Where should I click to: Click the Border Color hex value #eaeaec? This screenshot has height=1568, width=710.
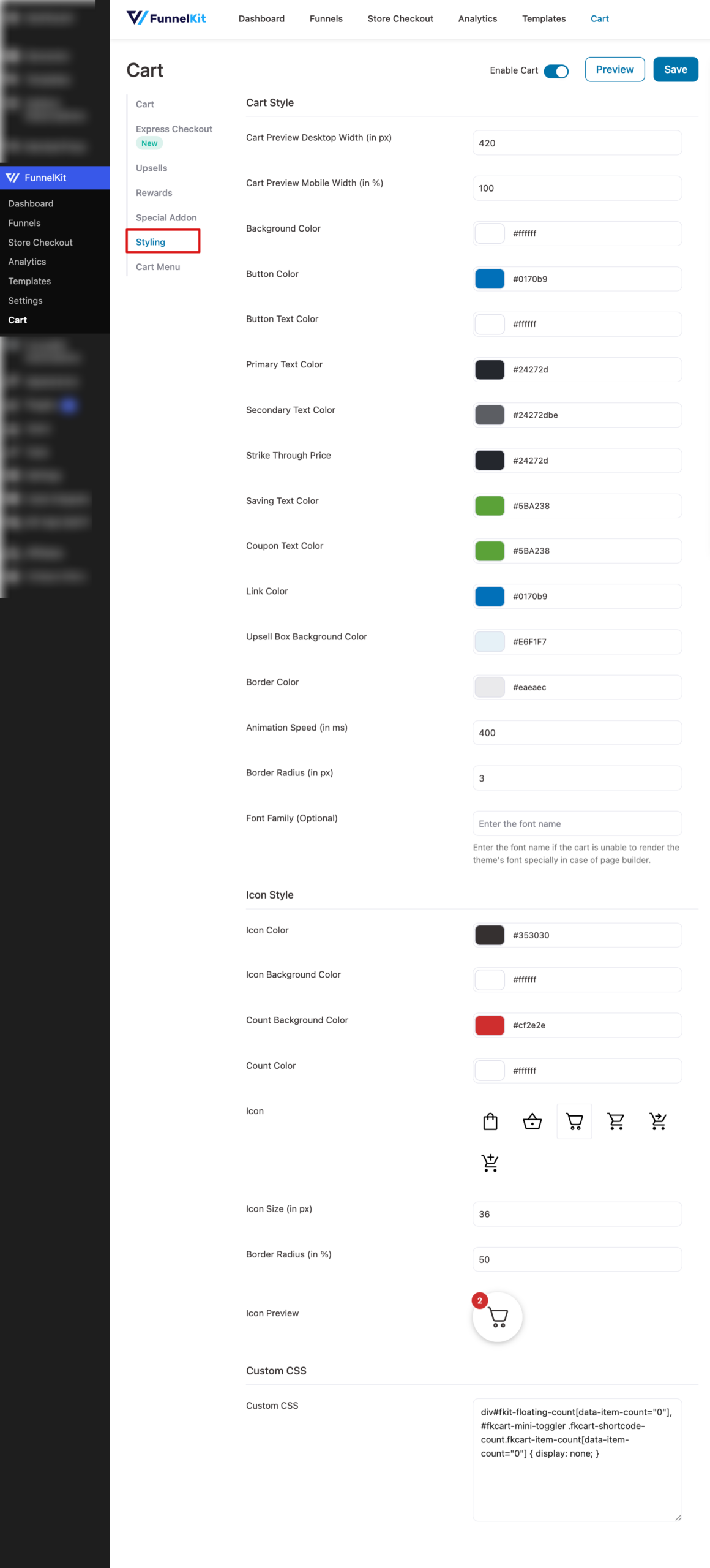click(529, 687)
